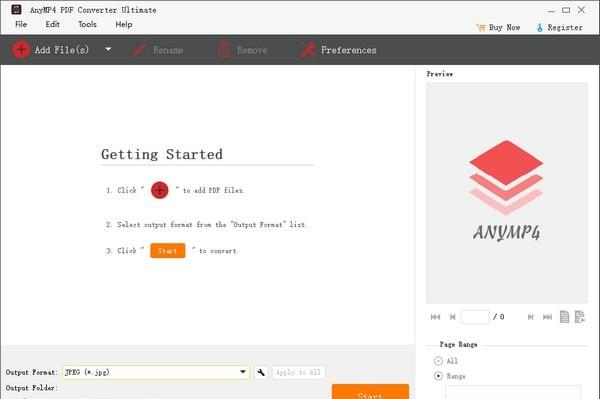Click the Buy Now cart link
This screenshot has height=399, width=600.
[498, 28]
